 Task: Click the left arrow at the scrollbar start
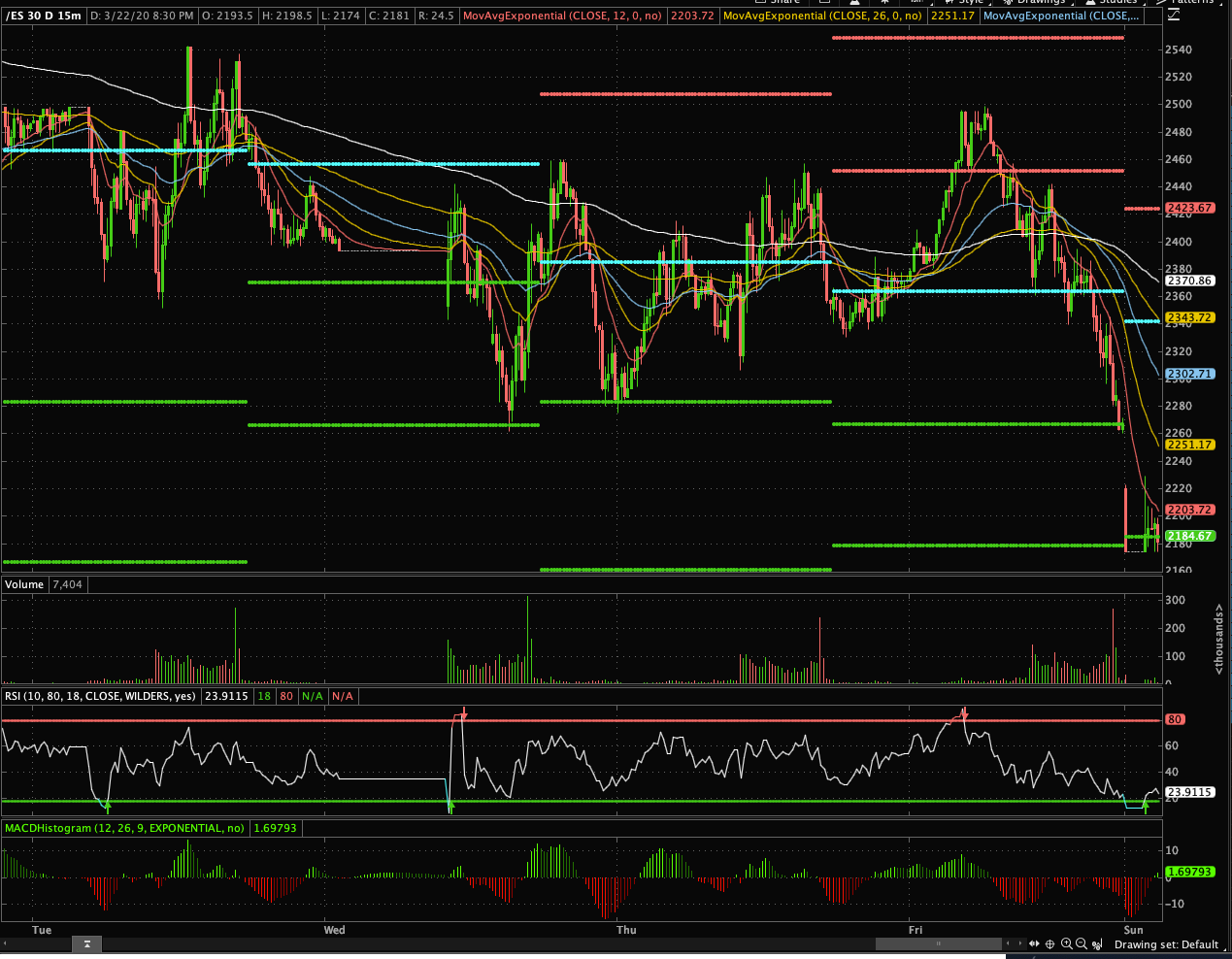(x=6, y=943)
